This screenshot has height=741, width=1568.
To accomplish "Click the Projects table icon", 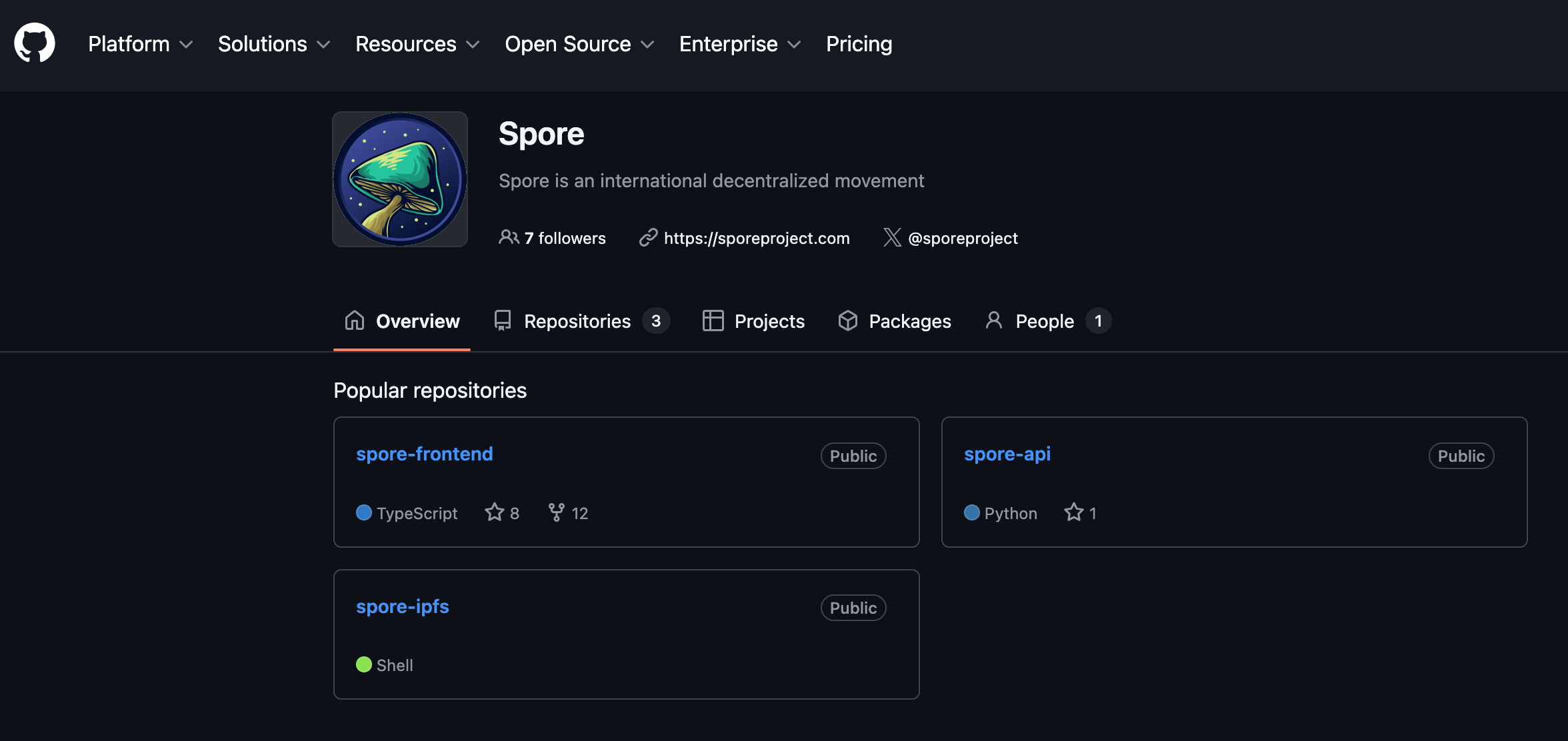I will (713, 321).
